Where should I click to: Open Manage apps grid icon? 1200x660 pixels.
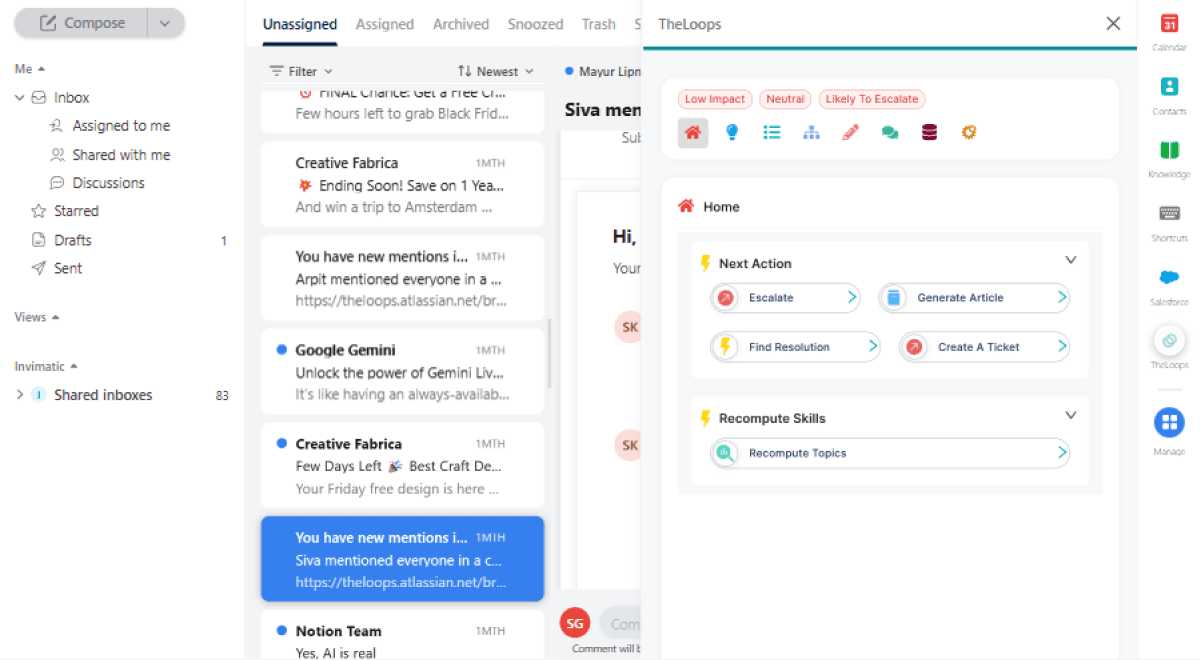click(1169, 422)
